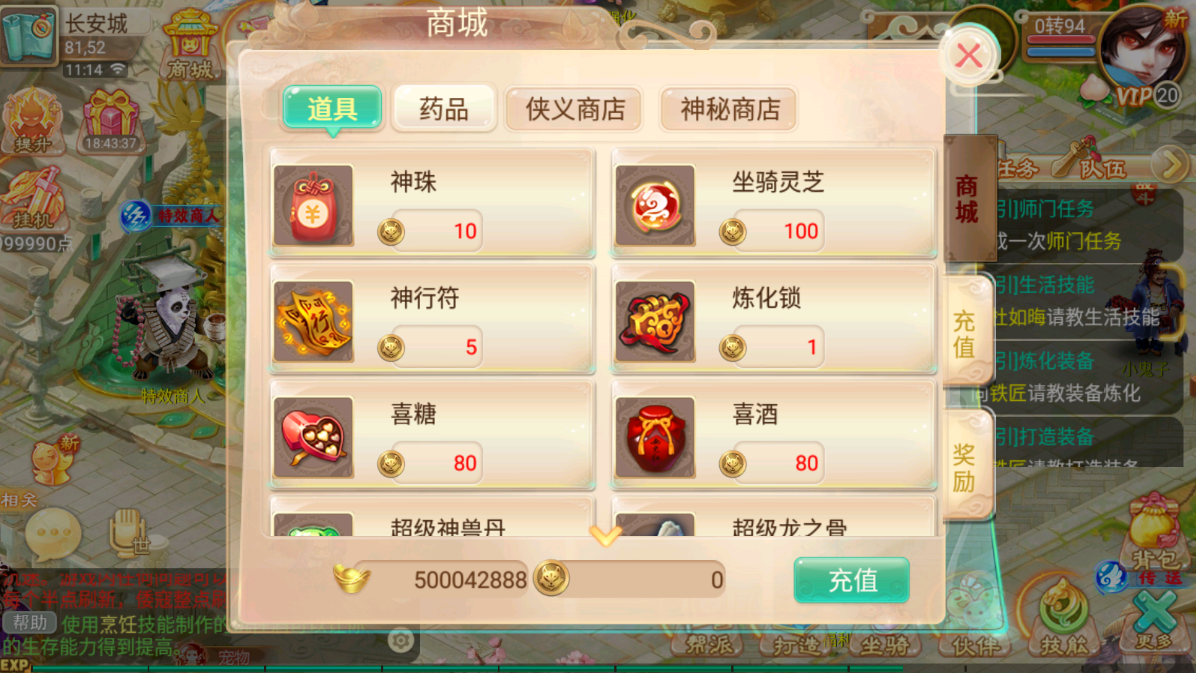Select the 喜酒 wine jar icon

point(655,437)
